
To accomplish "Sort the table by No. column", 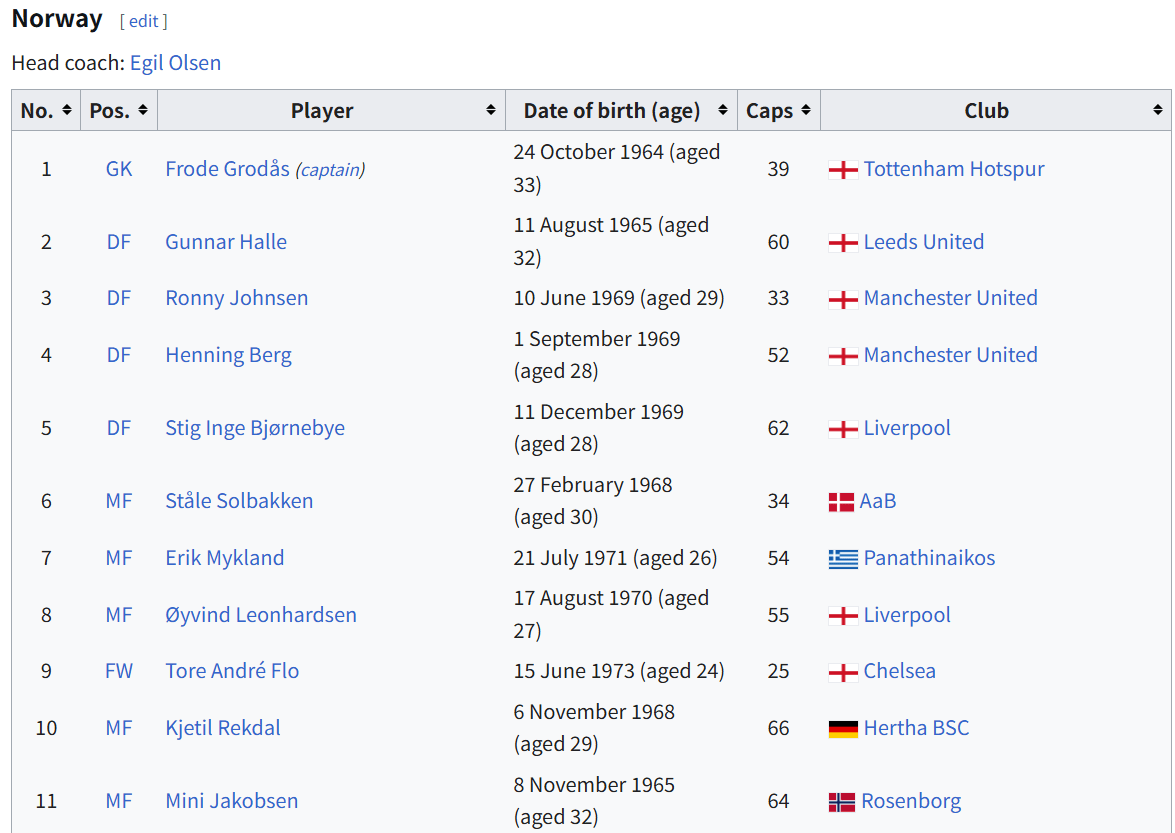I will (x=67, y=110).
